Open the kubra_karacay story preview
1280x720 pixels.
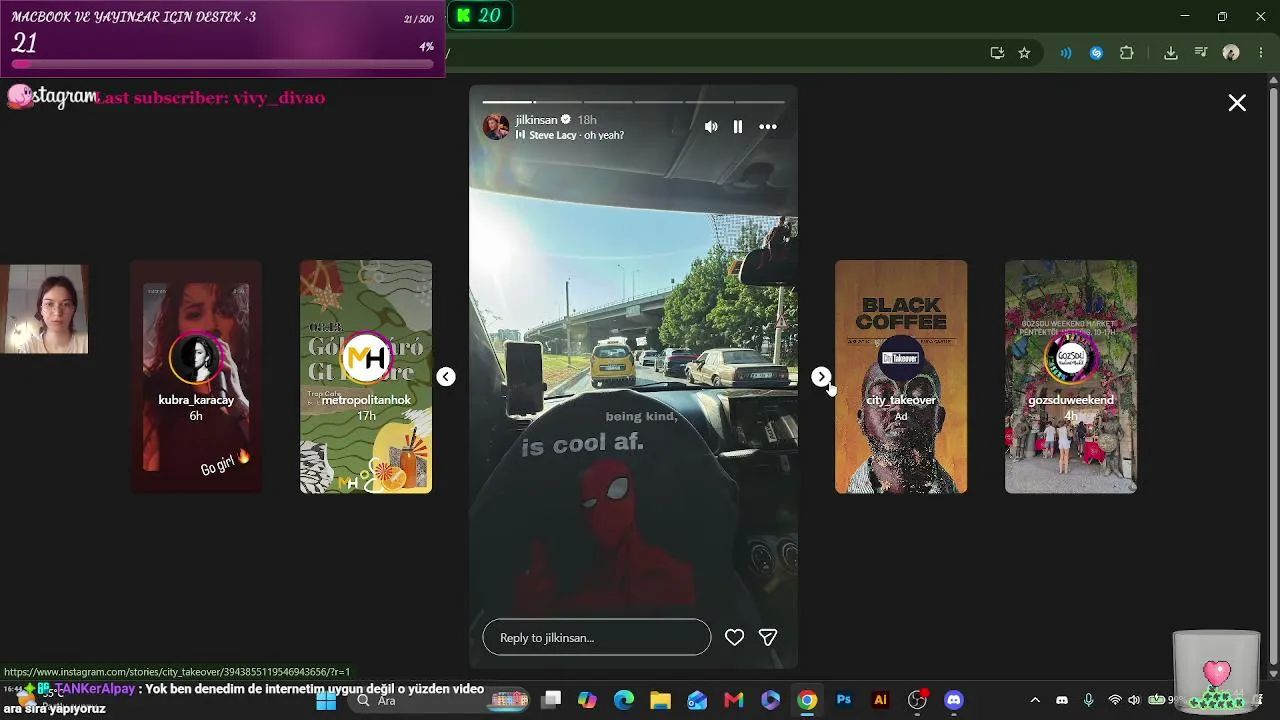(x=196, y=377)
